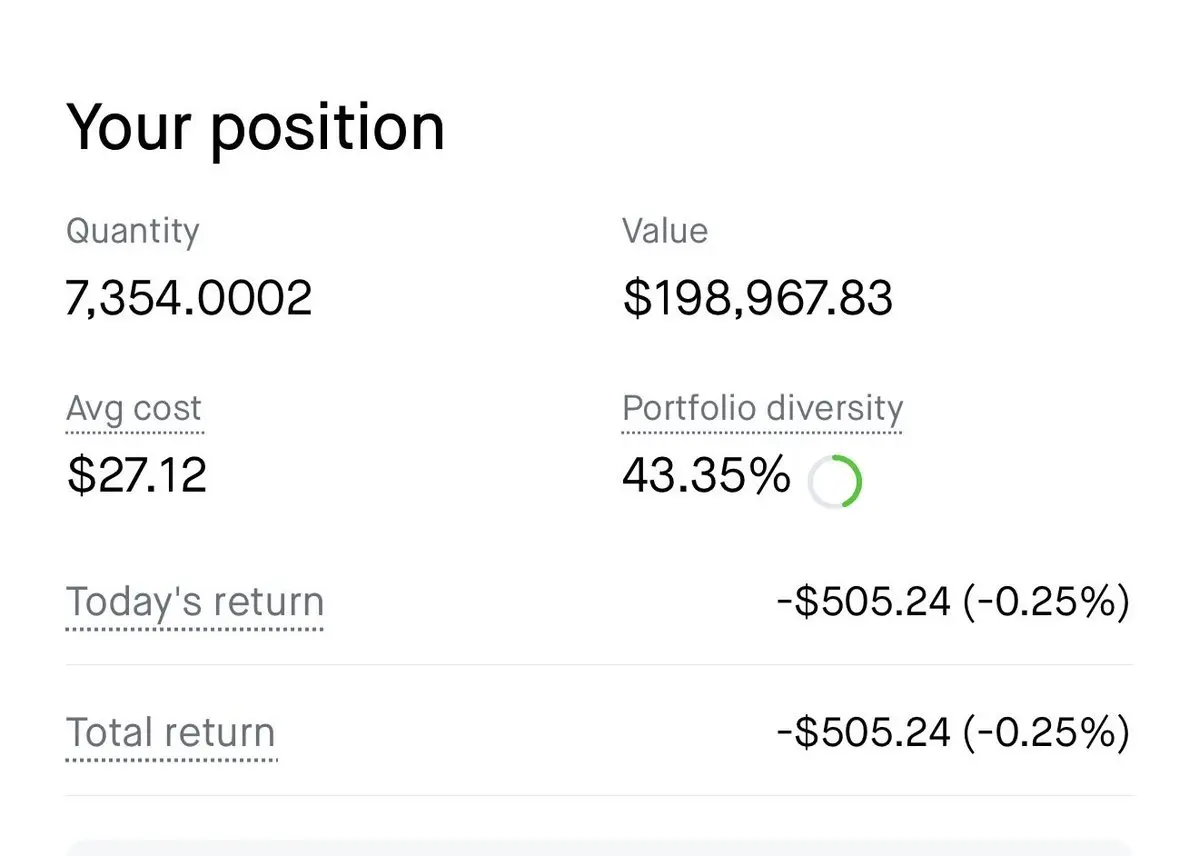Viewport: 1199px width, 856px height.
Task: Click the 43.35% diversity percentage
Action: (706, 476)
